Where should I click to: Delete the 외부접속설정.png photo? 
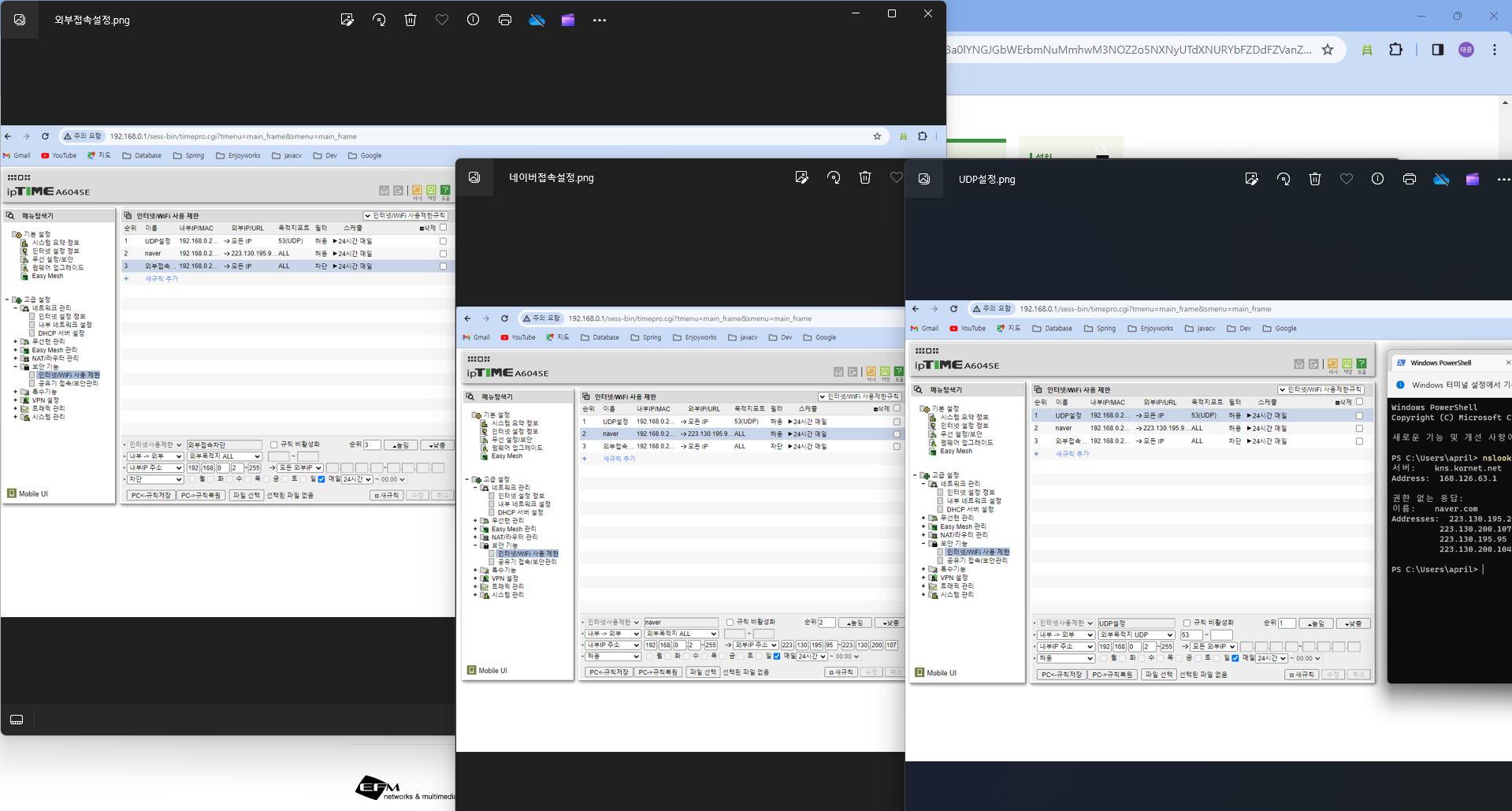(411, 20)
